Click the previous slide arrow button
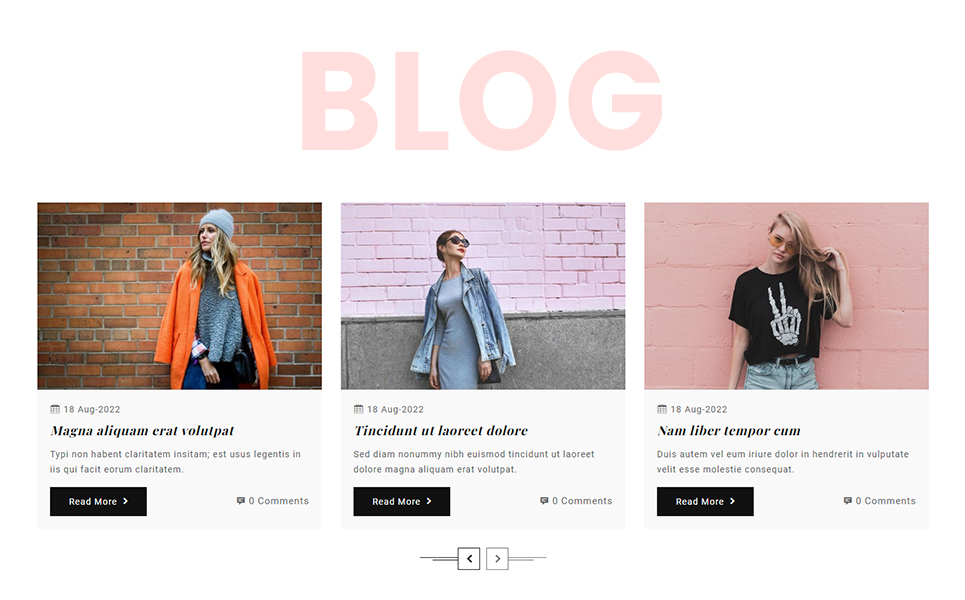965x600 pixels. tap(469, 559)
